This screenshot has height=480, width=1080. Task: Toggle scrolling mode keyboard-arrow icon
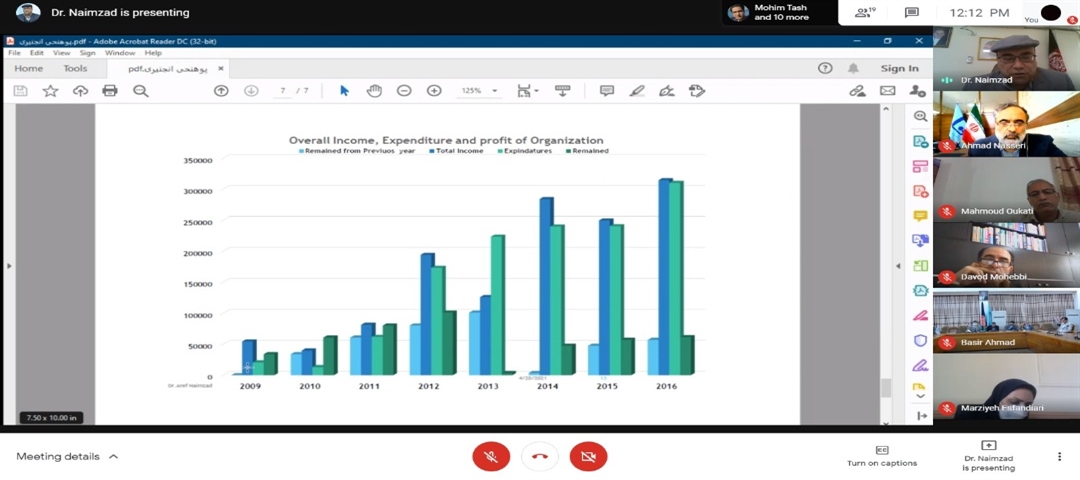tap(563, 90)
